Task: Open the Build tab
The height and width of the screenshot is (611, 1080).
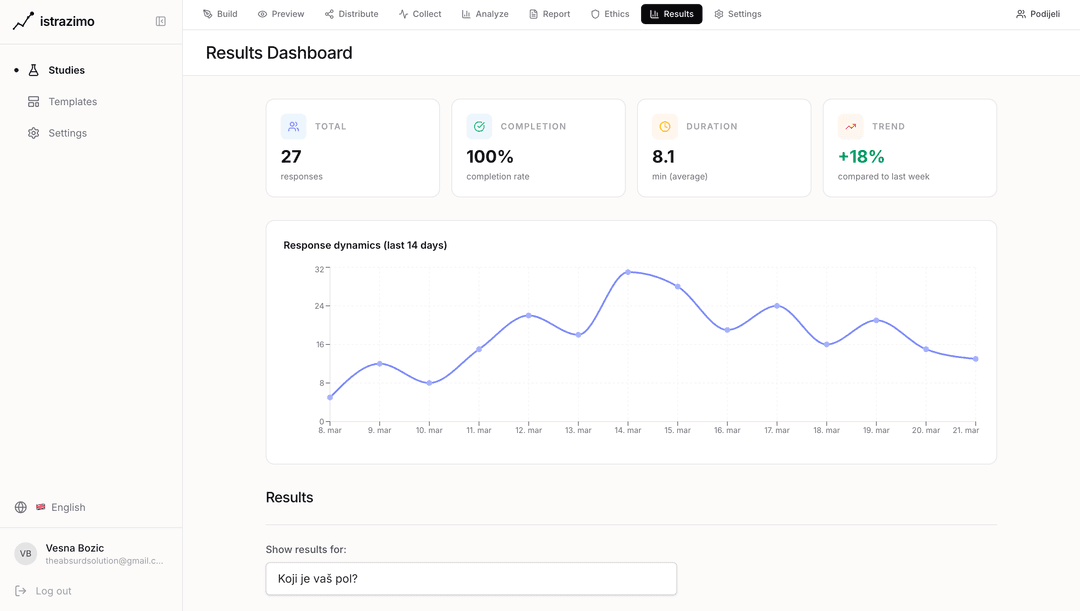Action: [220, 14]
